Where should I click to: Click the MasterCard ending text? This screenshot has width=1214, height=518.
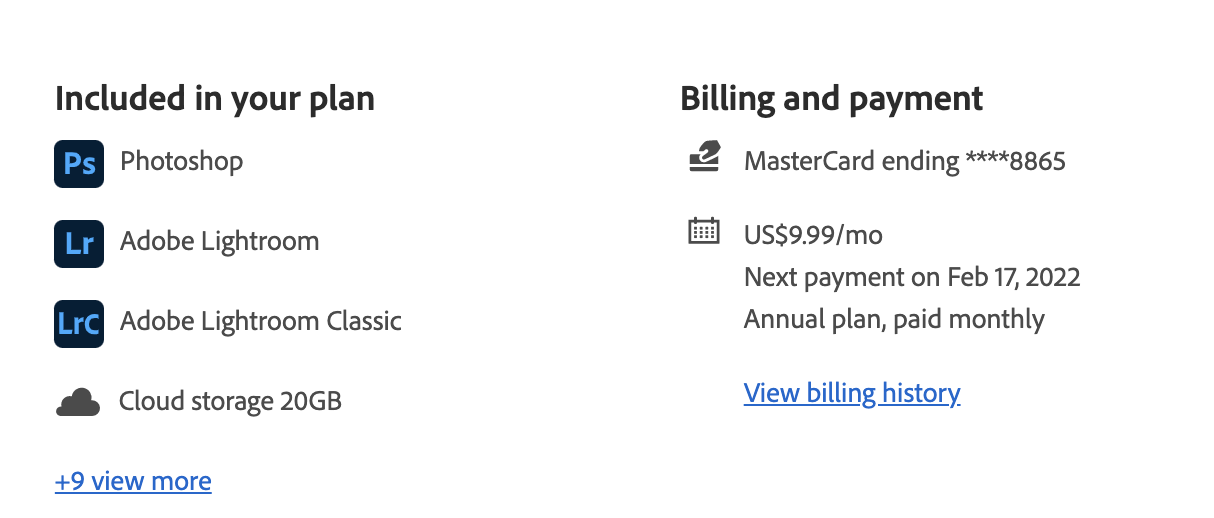[850, 161]
